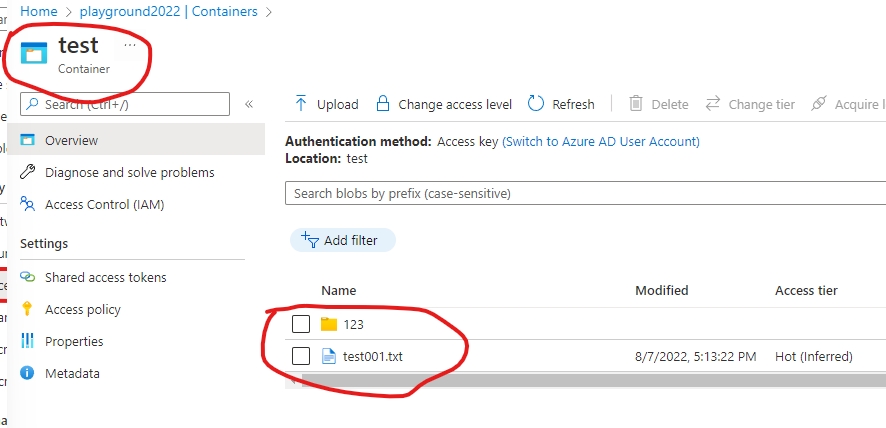The height and width of the screenshot is (428, 886).
Task: Click the Access policy key icon
Action: pyautogui.click(x=27, y=309)
